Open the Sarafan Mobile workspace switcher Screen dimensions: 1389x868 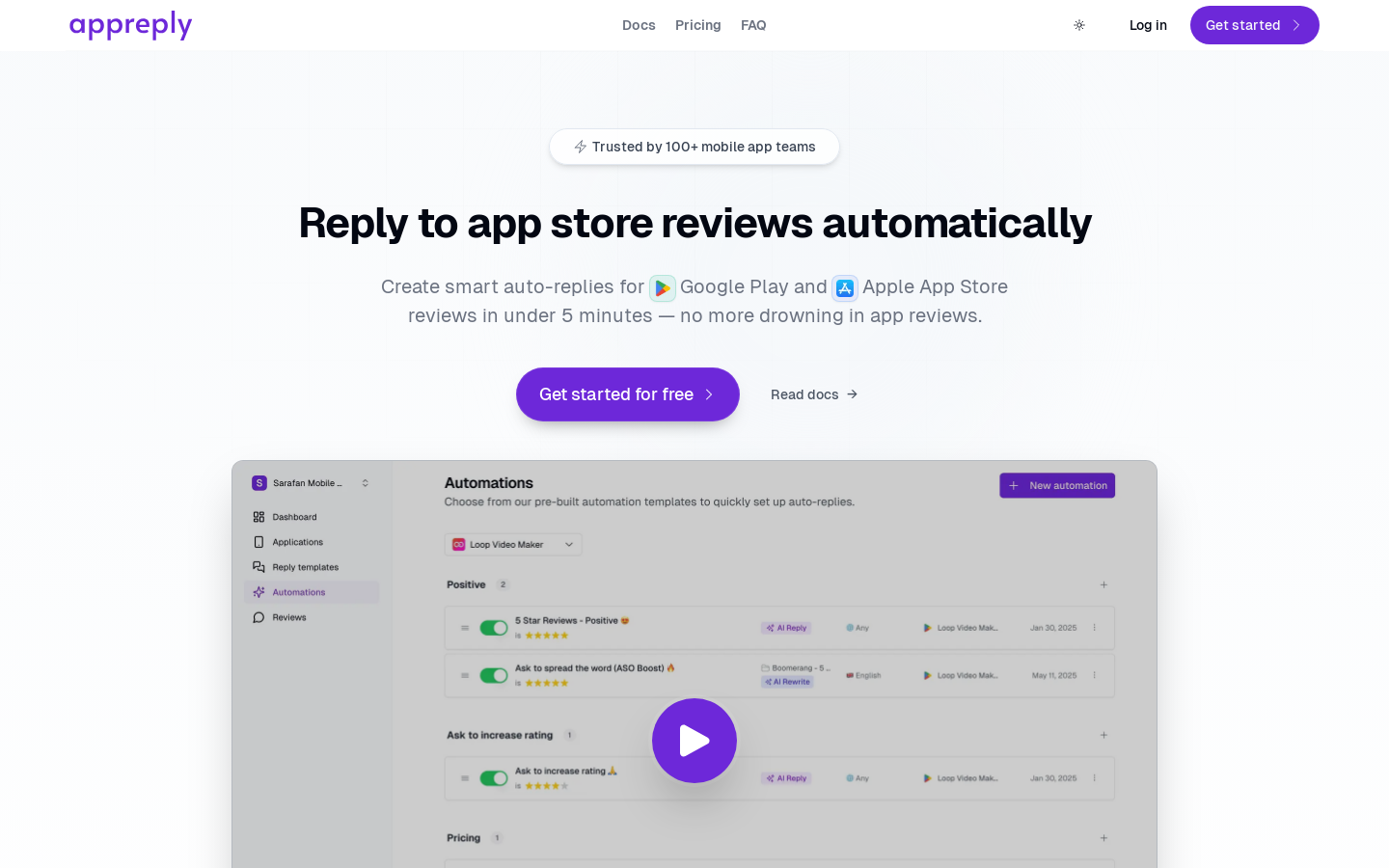(312, 483)
